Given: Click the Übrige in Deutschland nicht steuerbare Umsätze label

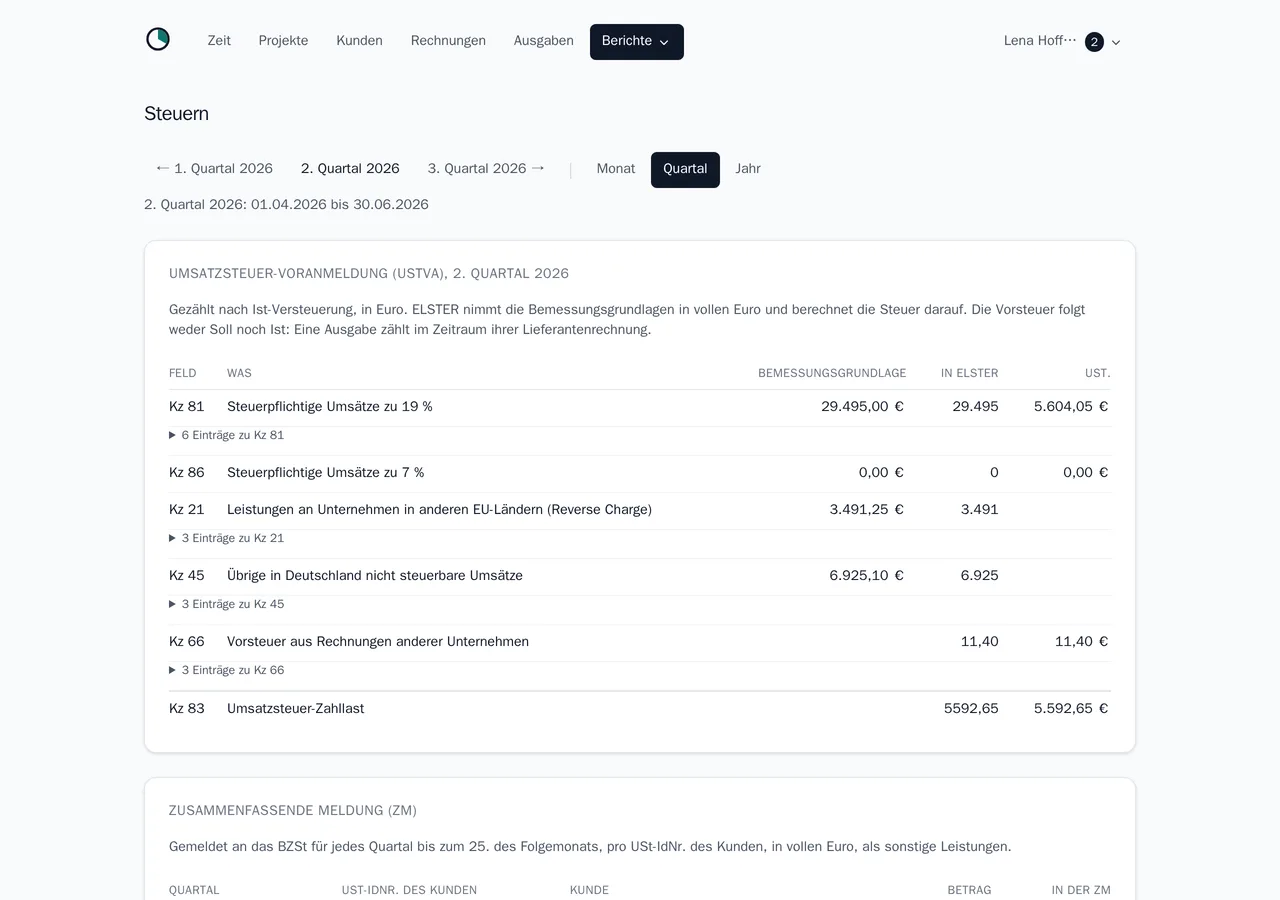Looking at the screenshot, I should pyautogui.click(x=375, y=576).
